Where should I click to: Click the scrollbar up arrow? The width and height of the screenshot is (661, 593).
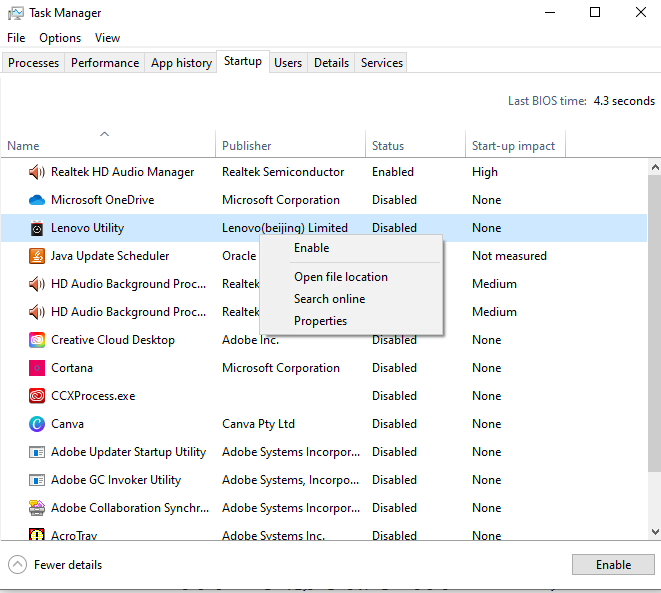pos(655,167)
